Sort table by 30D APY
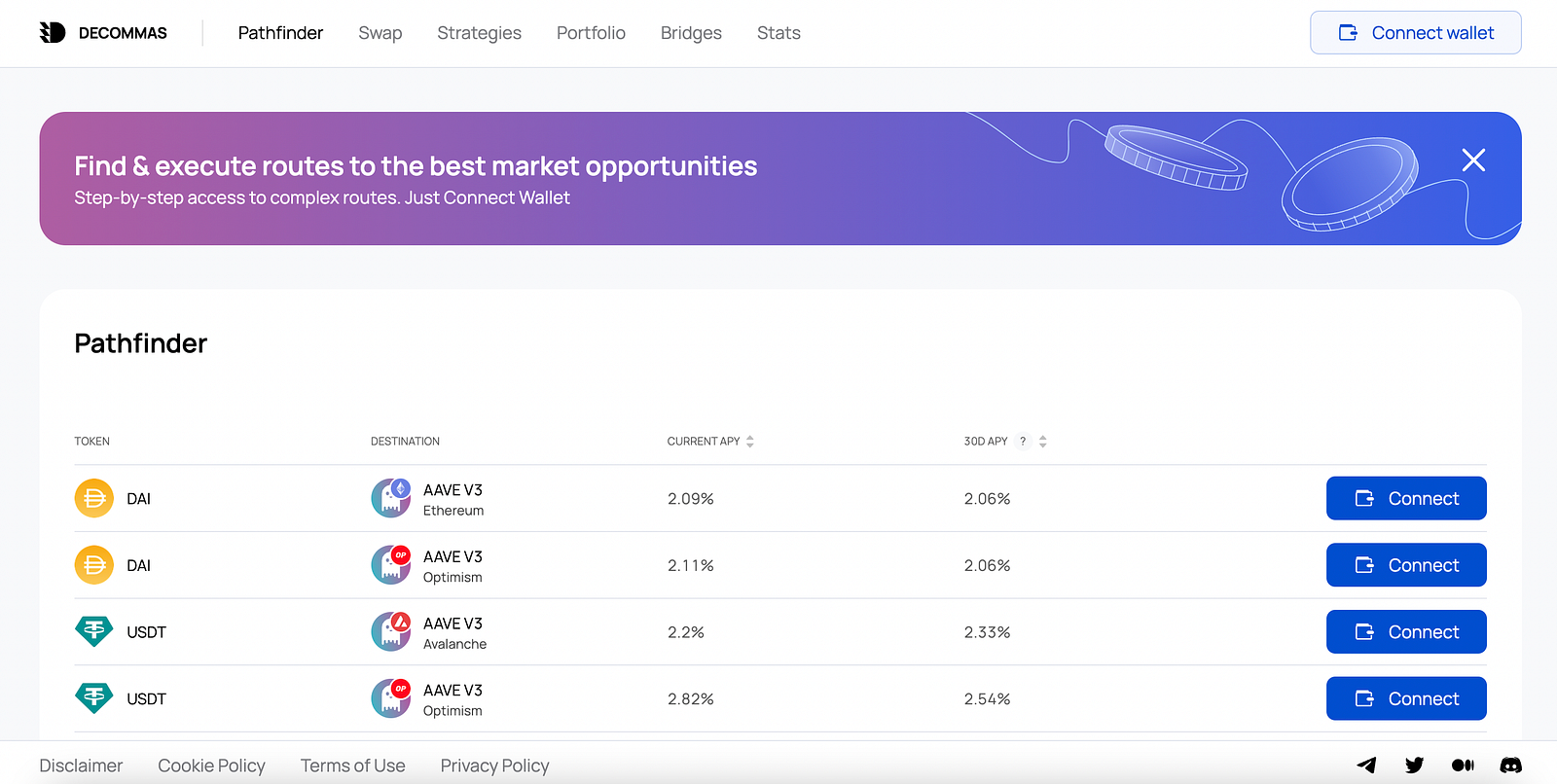Viewport: 1557px width, 784px height. tap(1043, 442)
